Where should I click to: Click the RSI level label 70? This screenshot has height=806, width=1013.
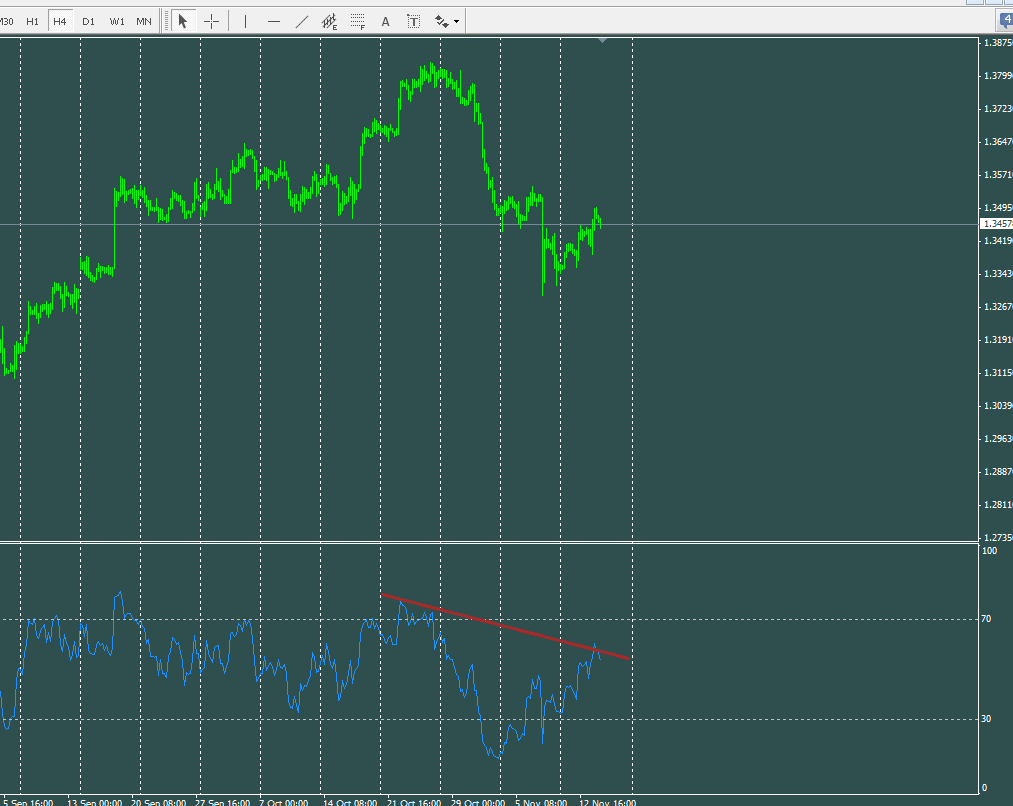click(x=986, y=619)
